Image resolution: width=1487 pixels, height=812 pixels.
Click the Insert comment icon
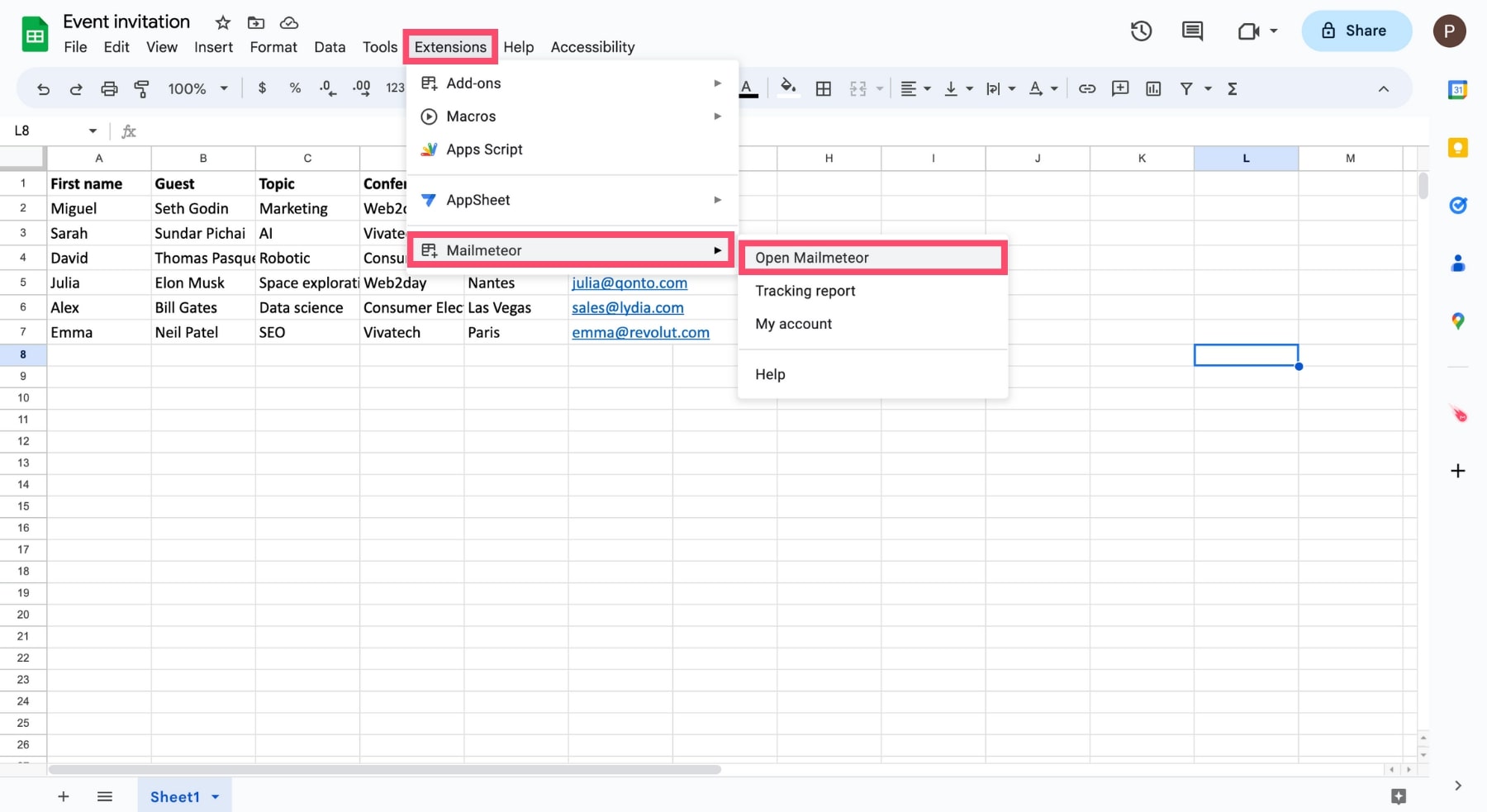pyautogui.click(x=1120, y=88)
